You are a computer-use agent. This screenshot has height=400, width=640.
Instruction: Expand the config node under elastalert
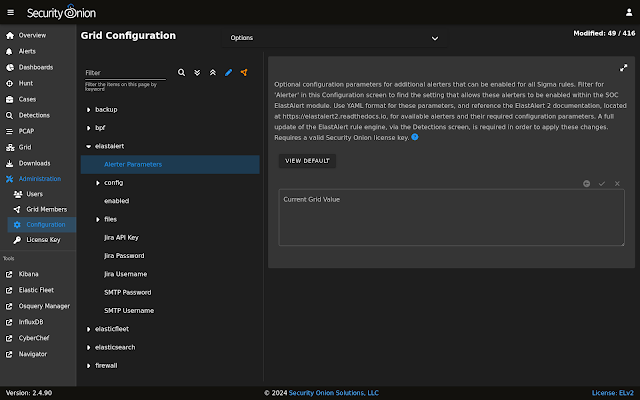coord(98,183)
